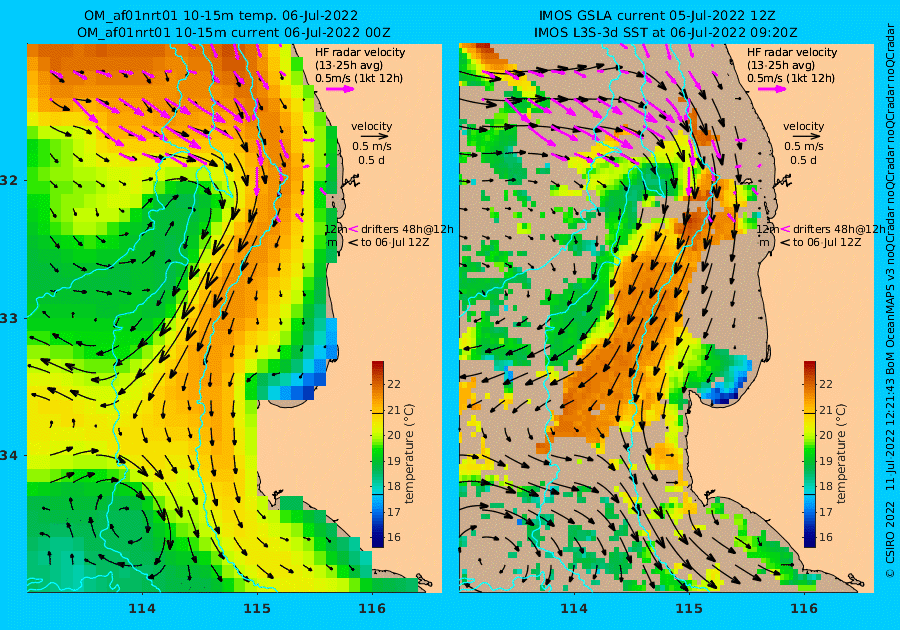
Task: Click '0.5m/s (1kt 12h)' in left map
Action: pyautogui.click(x=359, y=78)
